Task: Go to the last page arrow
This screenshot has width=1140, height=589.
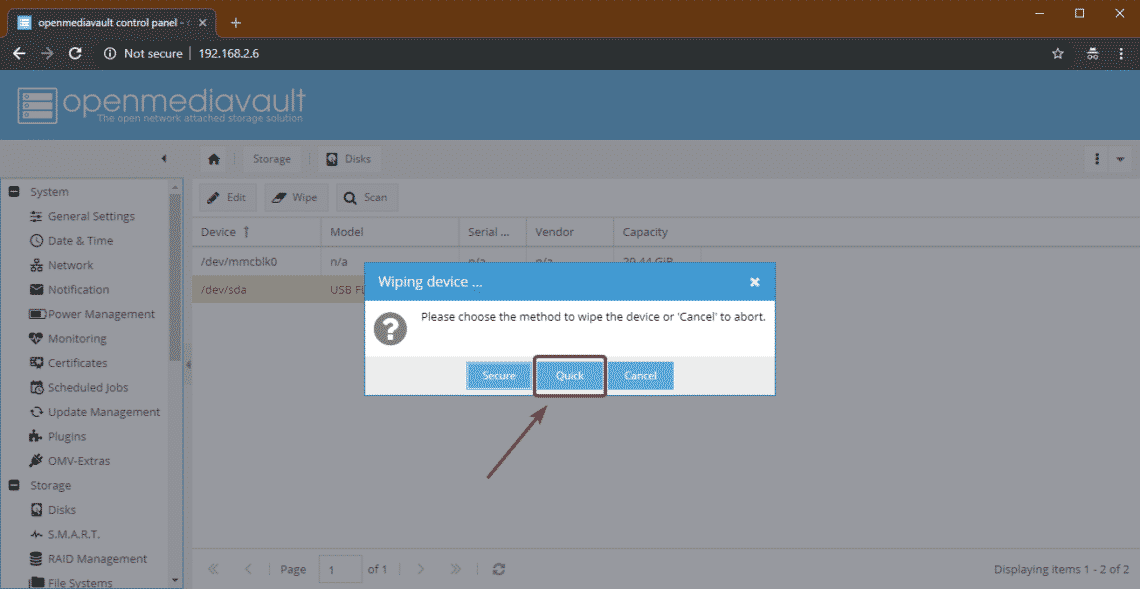Action: coord(455,569)
